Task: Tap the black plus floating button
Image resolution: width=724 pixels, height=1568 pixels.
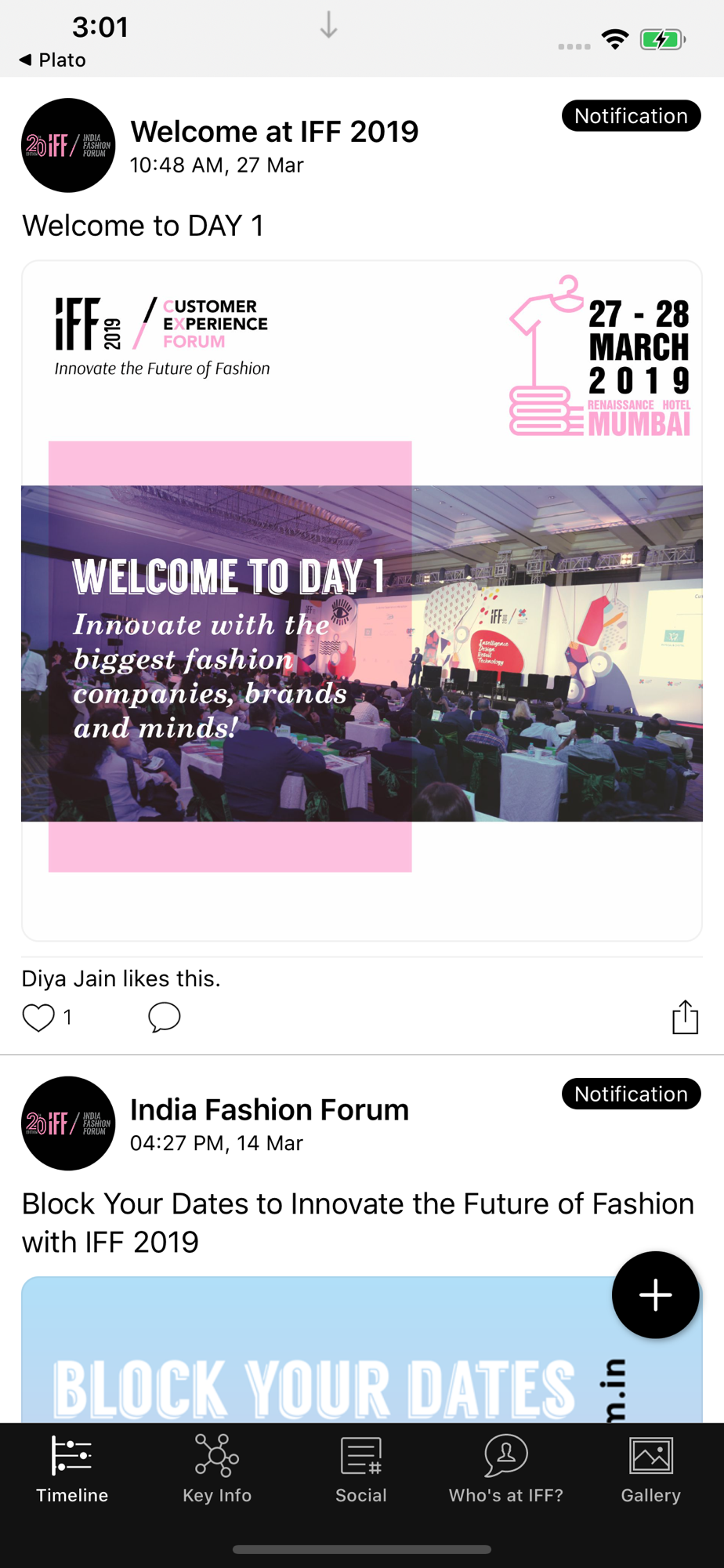Action: tap(655, 1294)
